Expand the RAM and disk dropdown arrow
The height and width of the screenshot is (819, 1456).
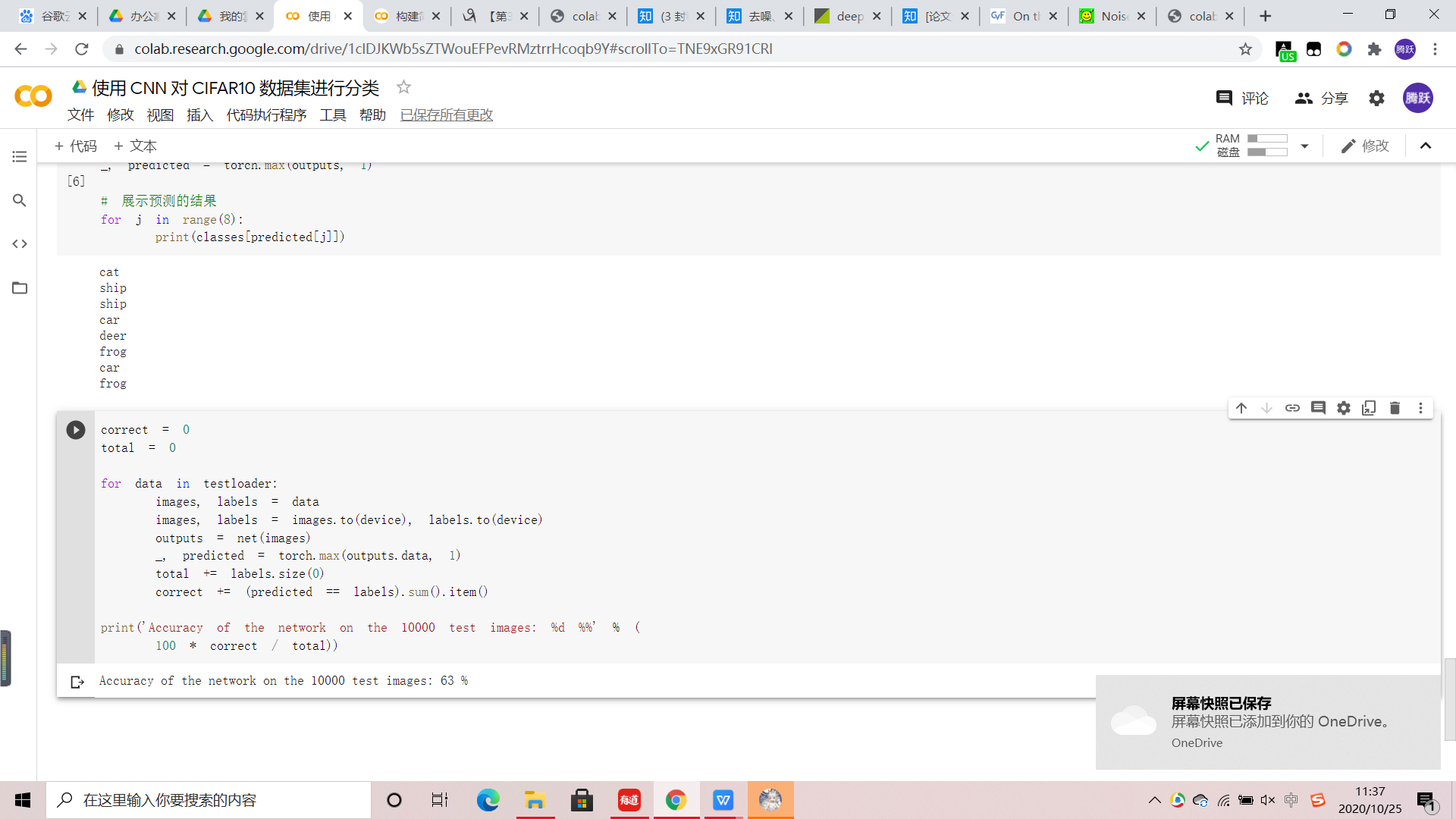pyautogui.click(x=1304, y=146)
